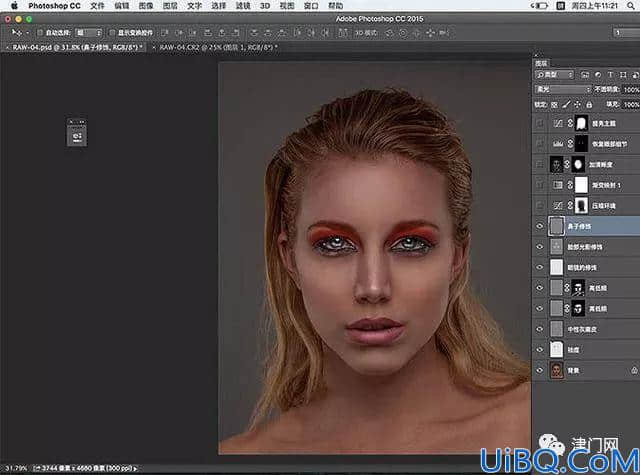Close the RAW-04.CR2 document tab
Viewport: 640px width, 475px height.
click(x=154, y=47)
